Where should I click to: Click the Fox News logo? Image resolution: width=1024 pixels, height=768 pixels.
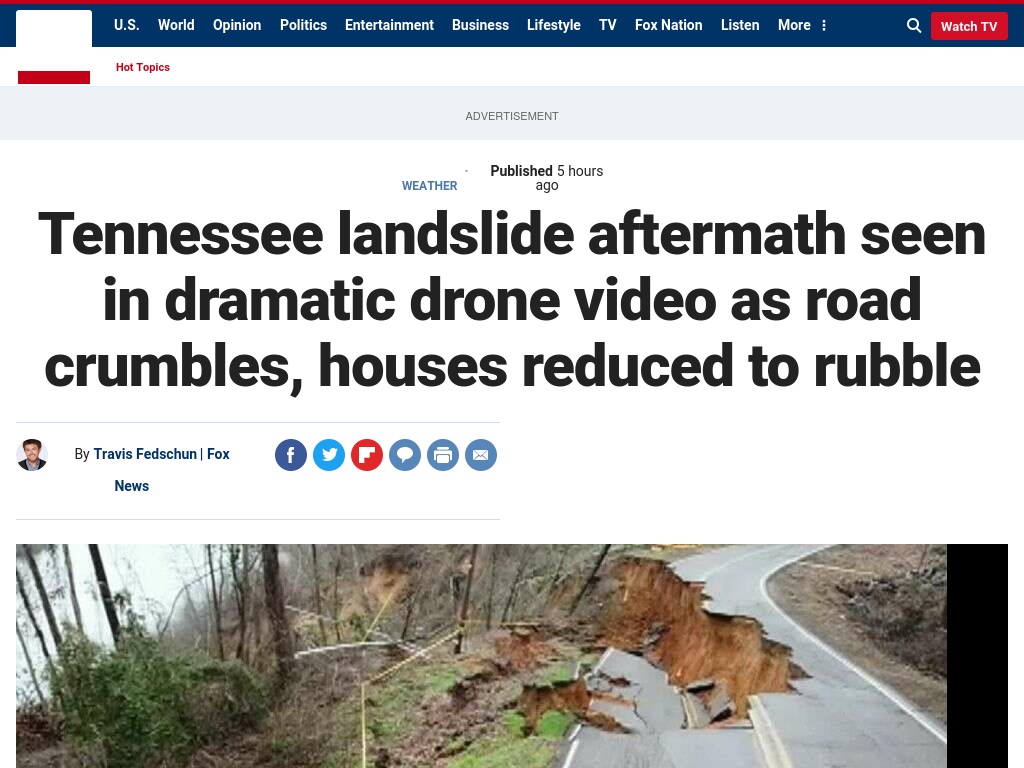click(x=54, y=47)
